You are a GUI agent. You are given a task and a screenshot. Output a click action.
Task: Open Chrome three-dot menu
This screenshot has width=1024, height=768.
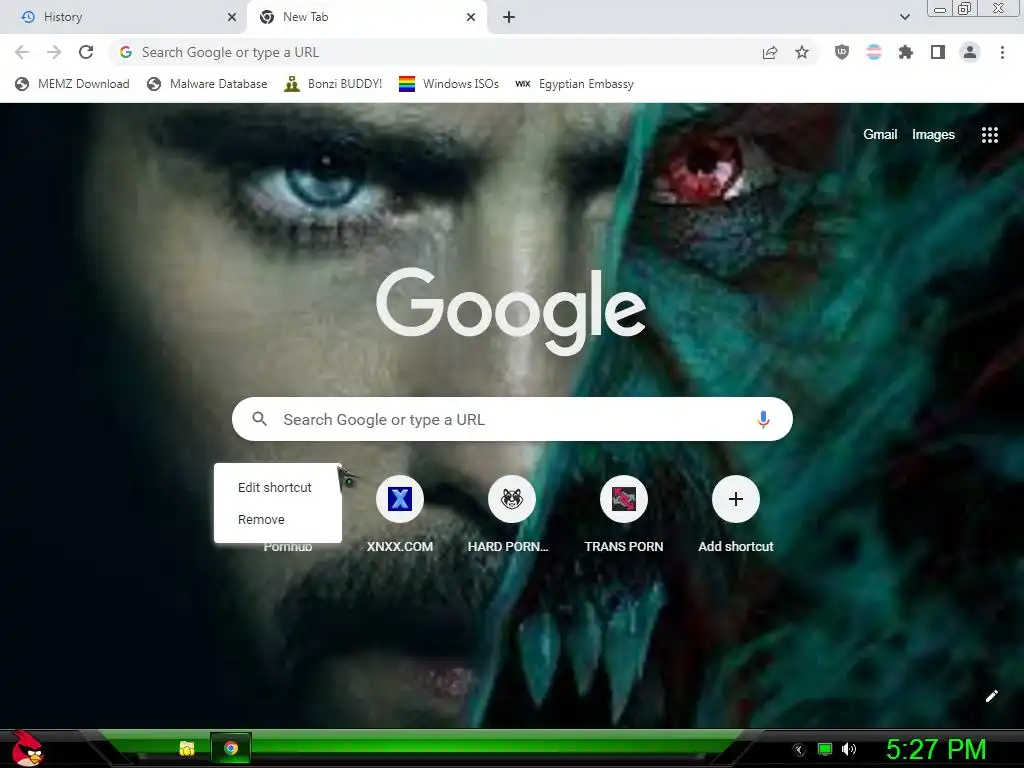coord(1002,52)
